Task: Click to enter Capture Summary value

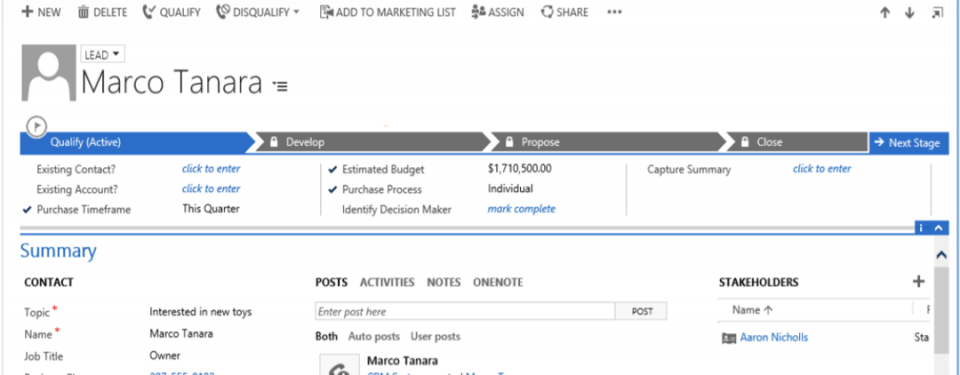Action: tap(822, 169)
